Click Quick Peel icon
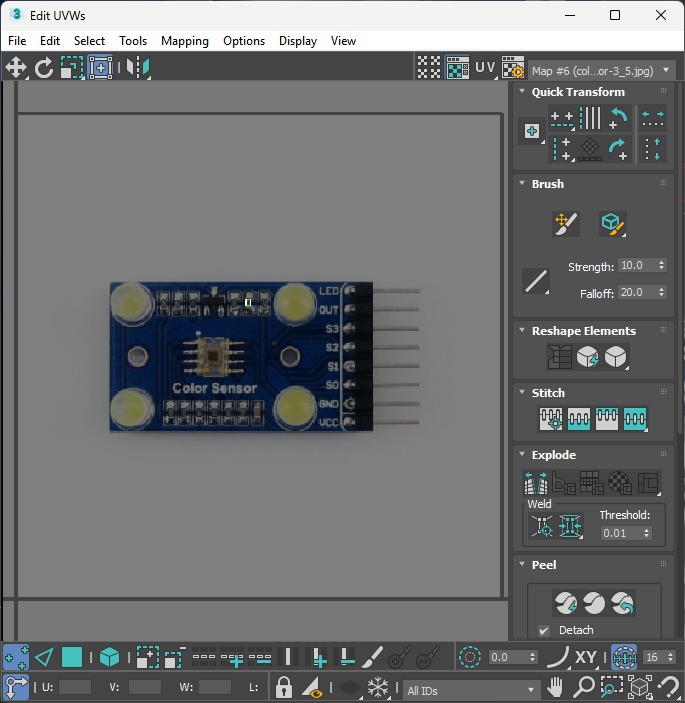The height and width of the screenshot is (703, 685). pos(566,603)
